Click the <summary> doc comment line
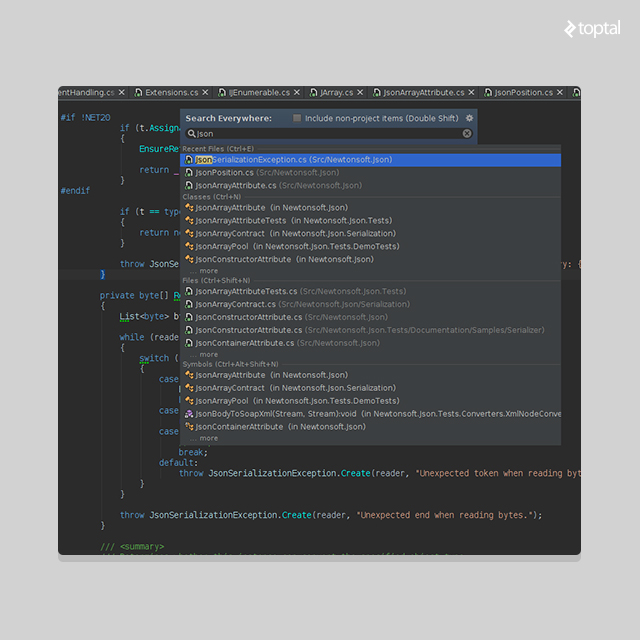Image resolution: width=640 pixels, height=640 pixels. click(x=132, y=547)
